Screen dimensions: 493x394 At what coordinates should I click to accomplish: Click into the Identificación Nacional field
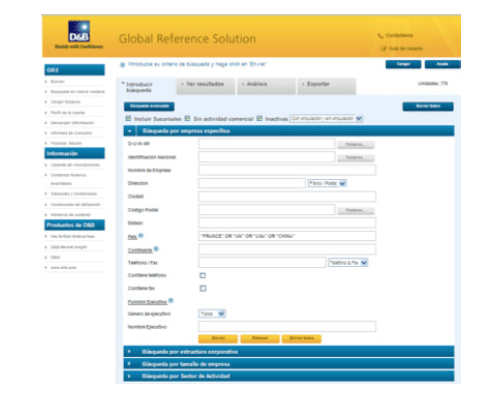(267, 157)
